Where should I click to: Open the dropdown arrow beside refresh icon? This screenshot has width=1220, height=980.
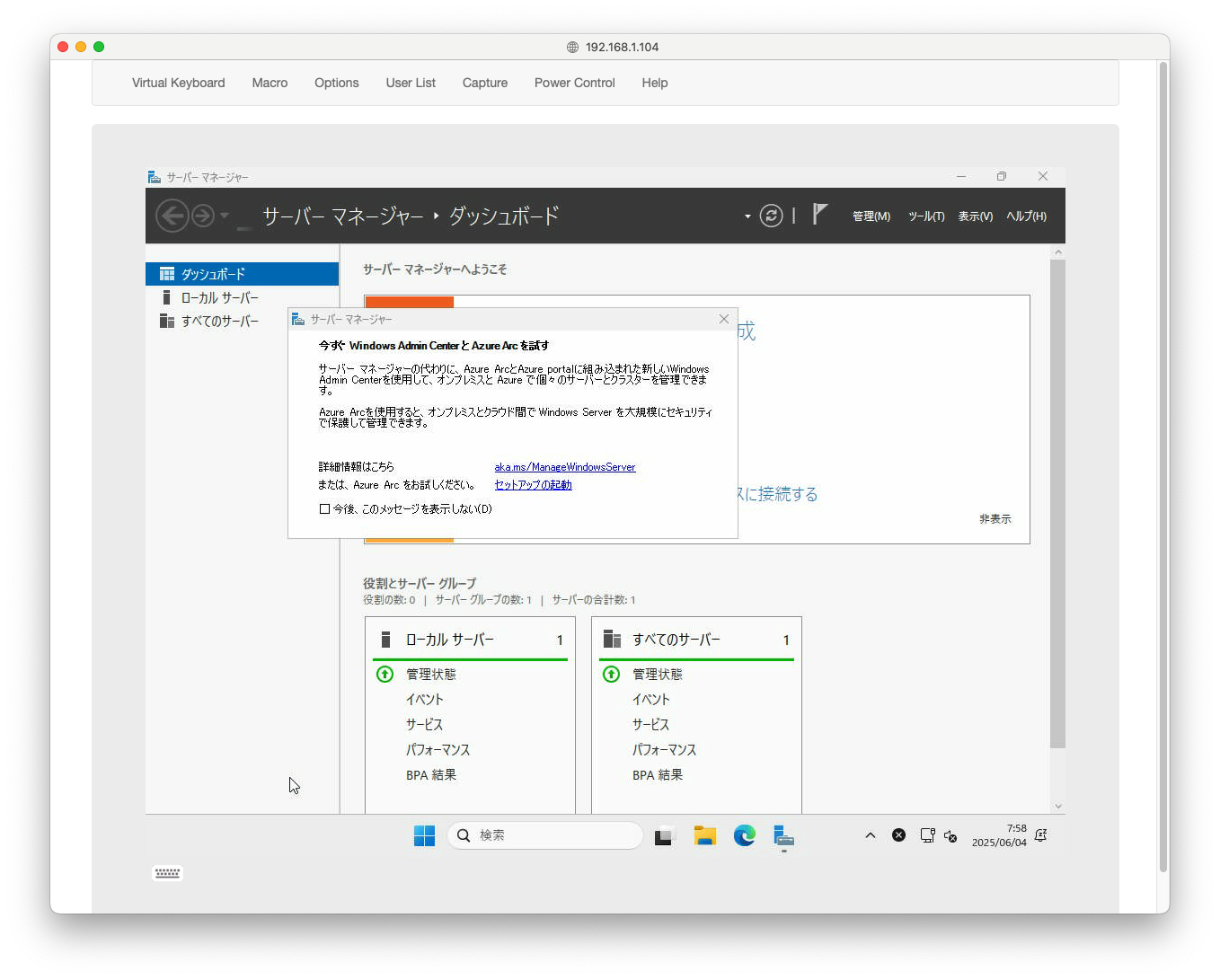click(747, 216)
